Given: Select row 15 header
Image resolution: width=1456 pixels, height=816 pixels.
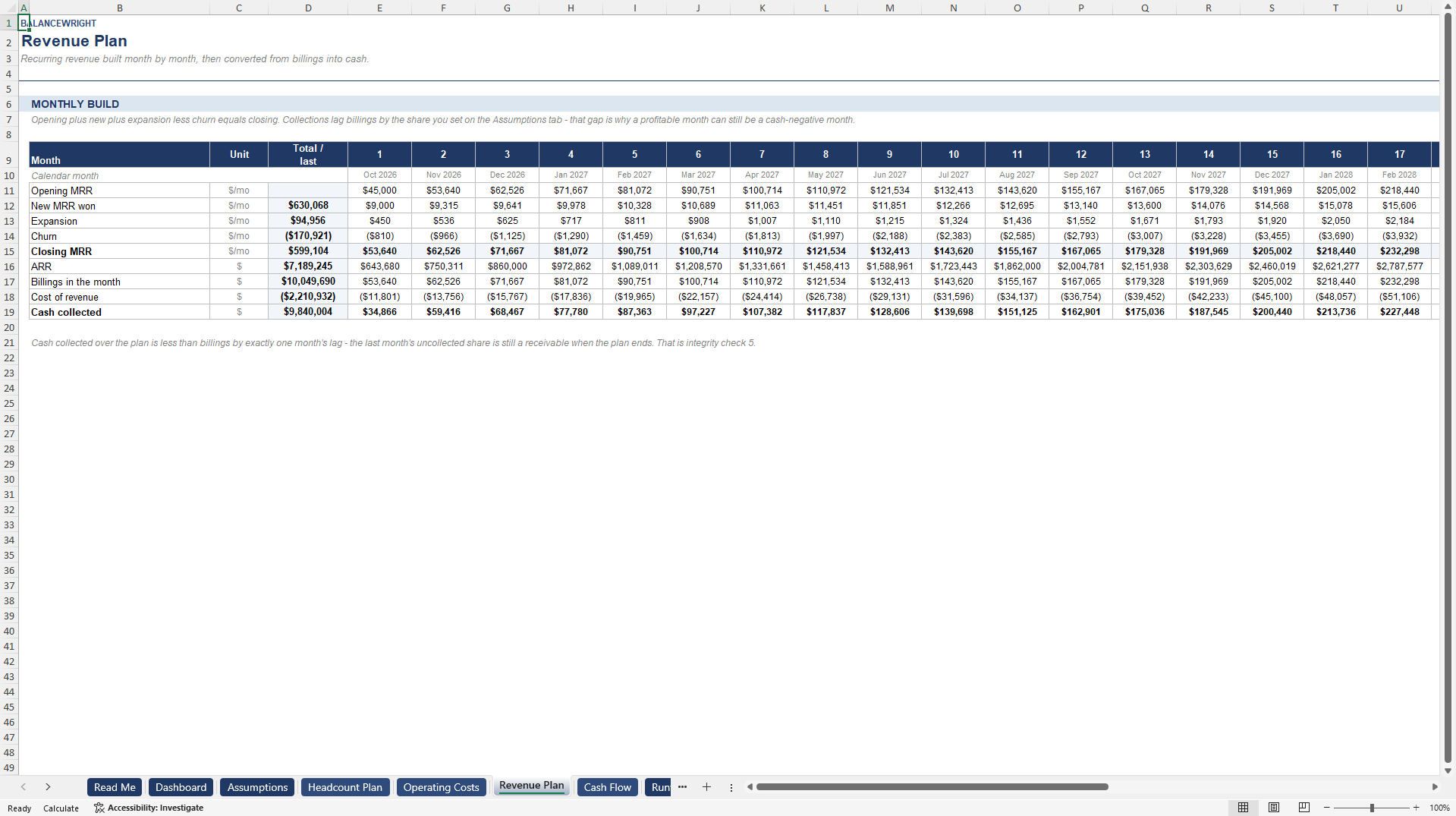Looking at the screenshot, I should pyautogui.click(x=9, y=251).
